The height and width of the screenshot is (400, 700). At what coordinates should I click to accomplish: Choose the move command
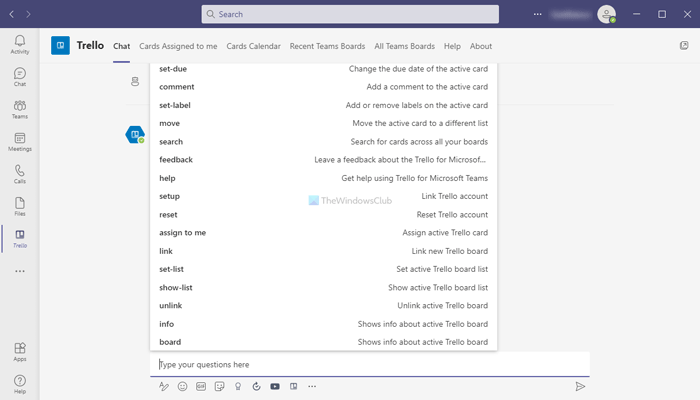pyautogui.click(x=324, y=123)
